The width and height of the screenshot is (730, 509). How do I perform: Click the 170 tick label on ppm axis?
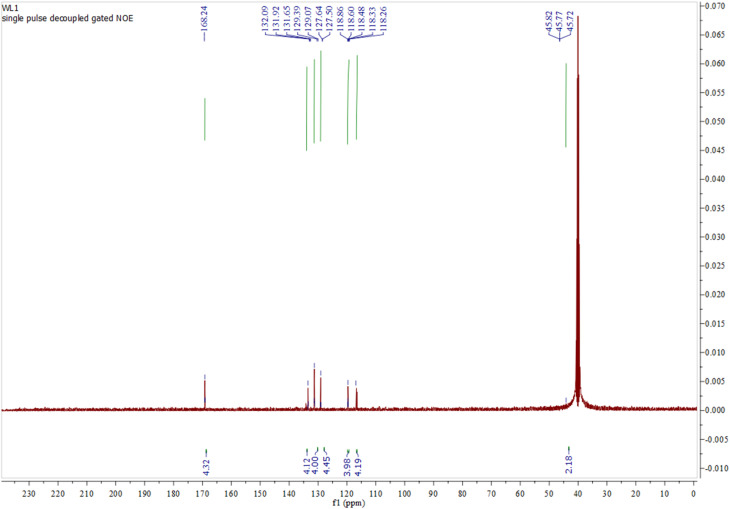202,494
